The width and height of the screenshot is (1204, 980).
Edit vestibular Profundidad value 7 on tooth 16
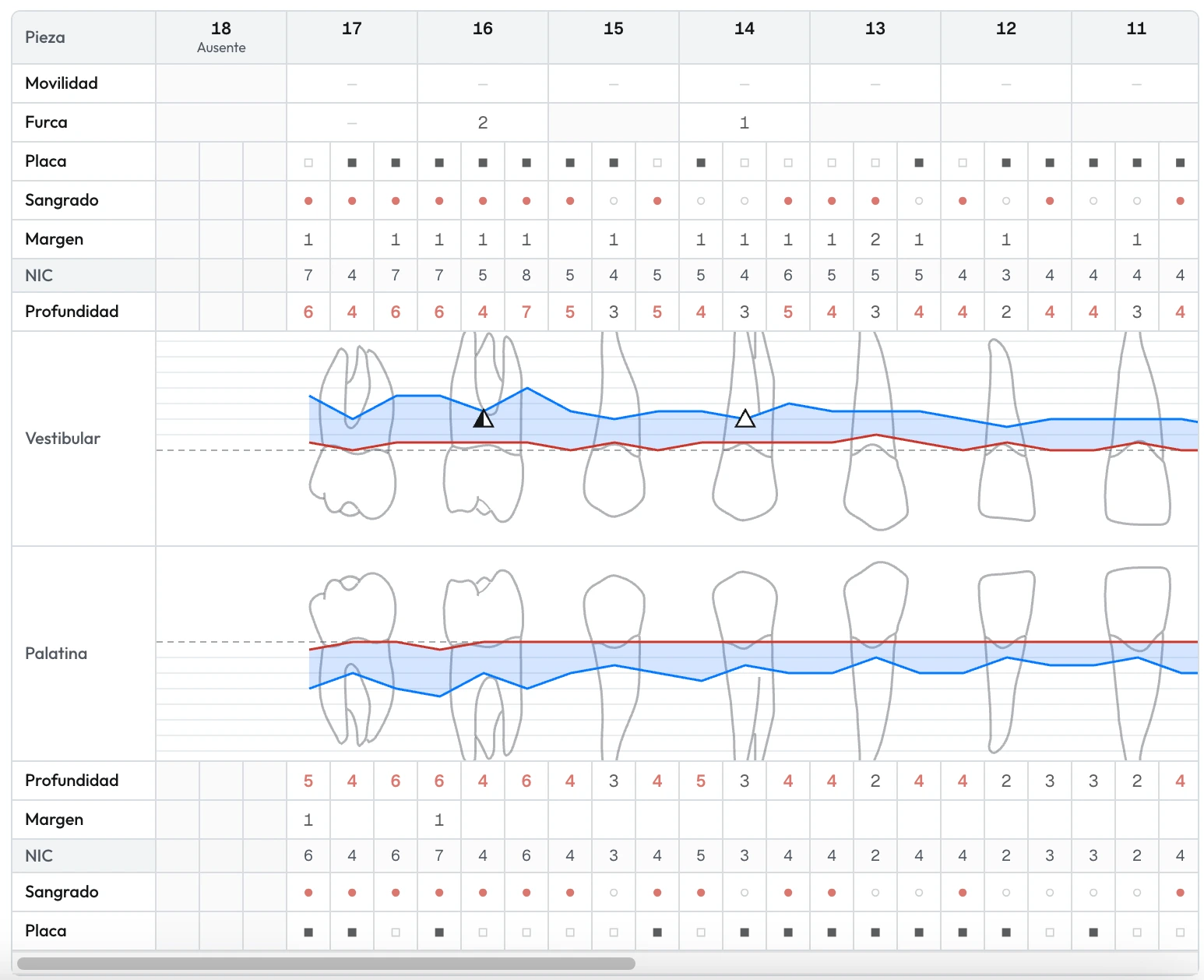pos(526,312)
